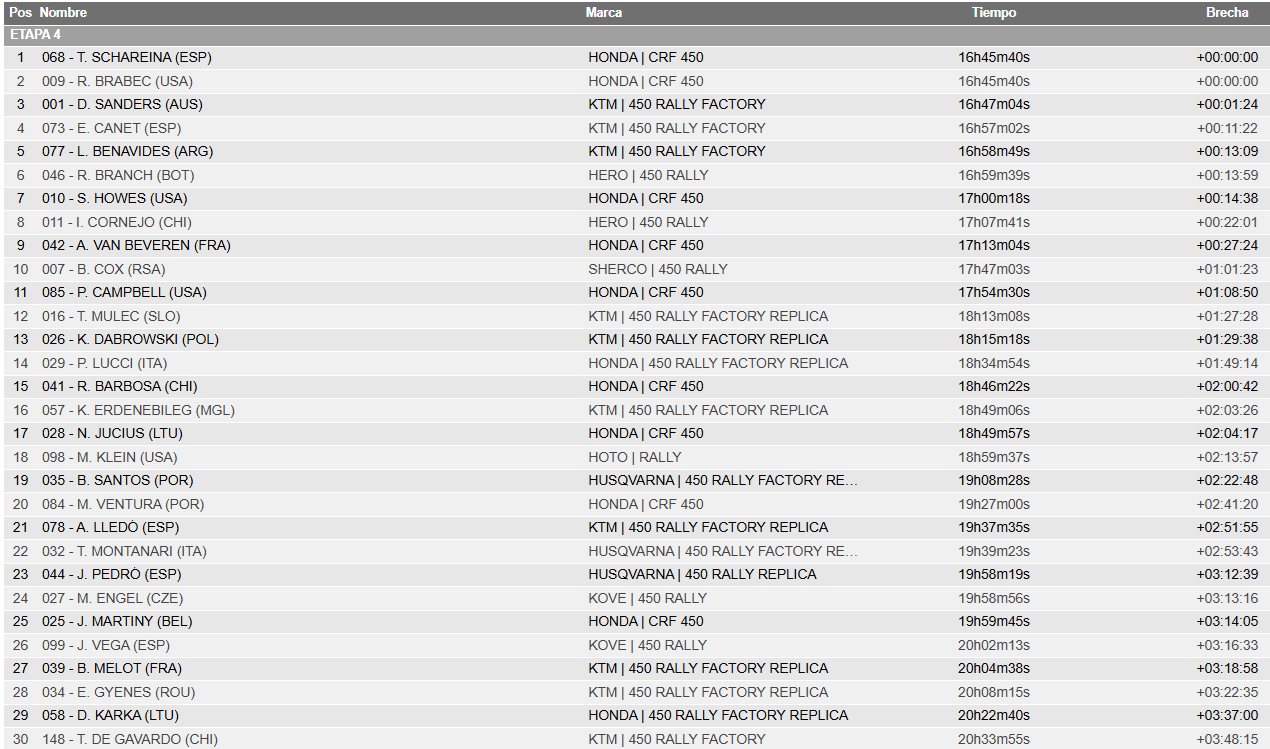Click gap value +02:00:42
1270x749 pixels.
click(1227, 386)
